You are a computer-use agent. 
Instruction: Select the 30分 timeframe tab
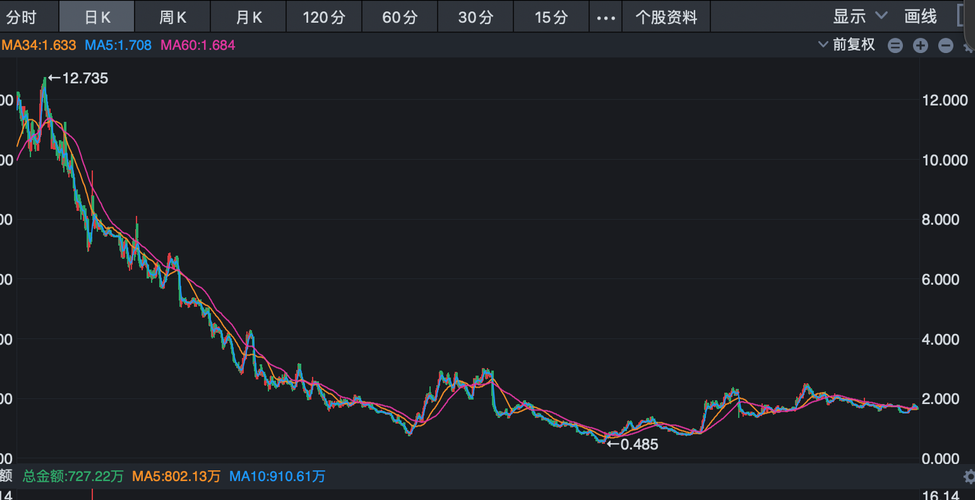pyautogui.click(x=476, y=17)
